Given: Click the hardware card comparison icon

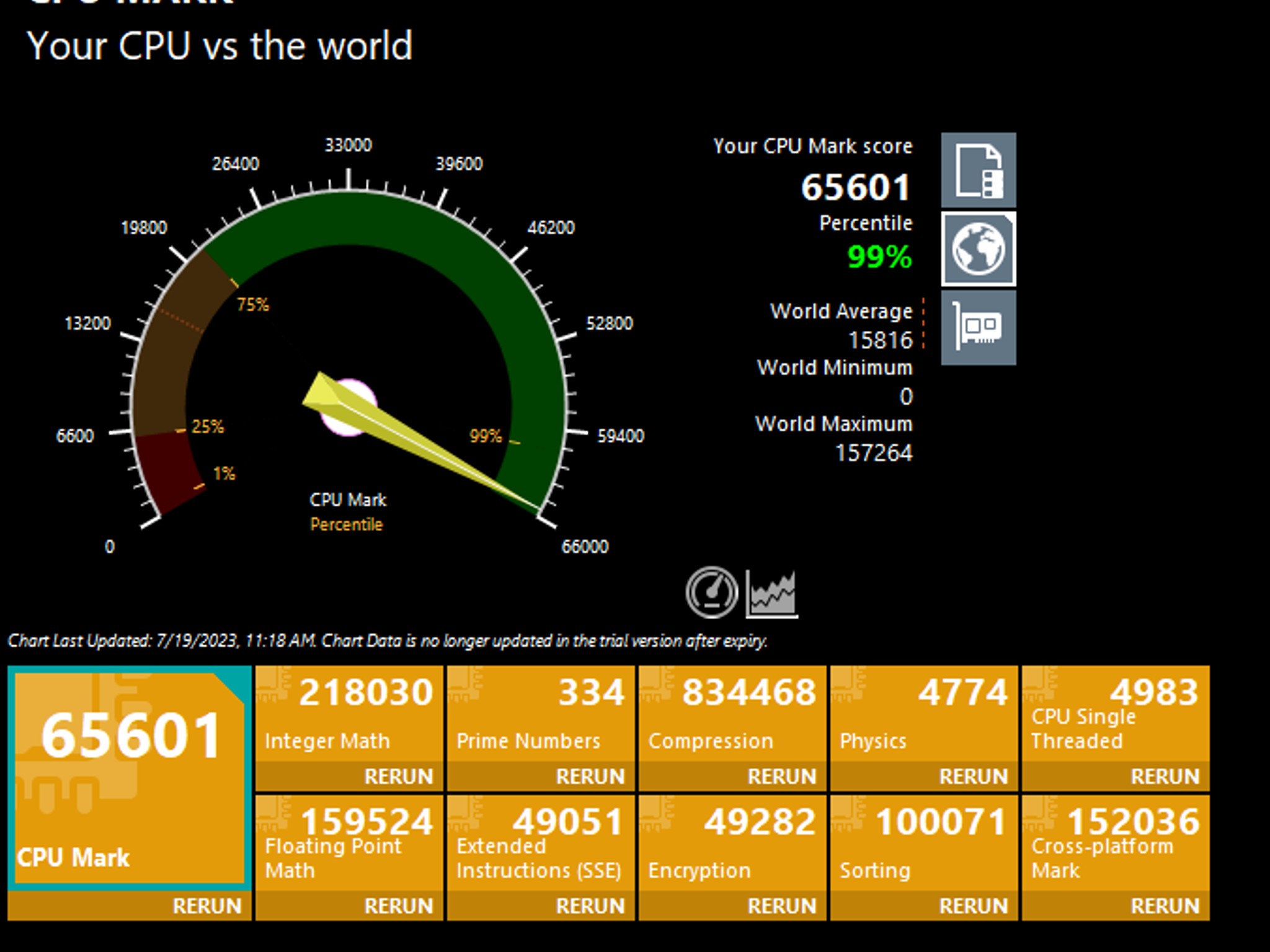Looking at the screenshot, I should point(979,328).
